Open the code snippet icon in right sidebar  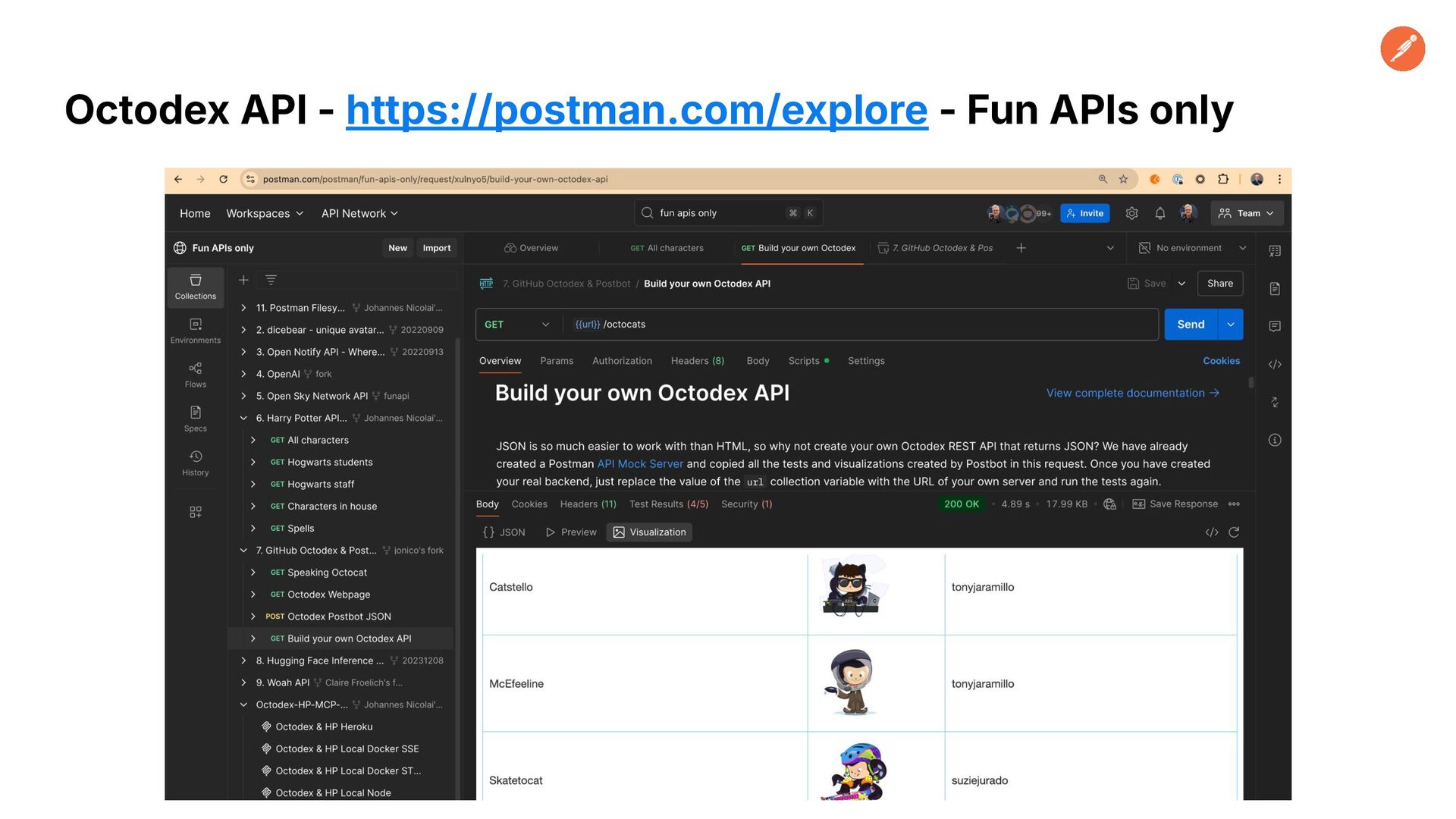[x=1275, y=365]
